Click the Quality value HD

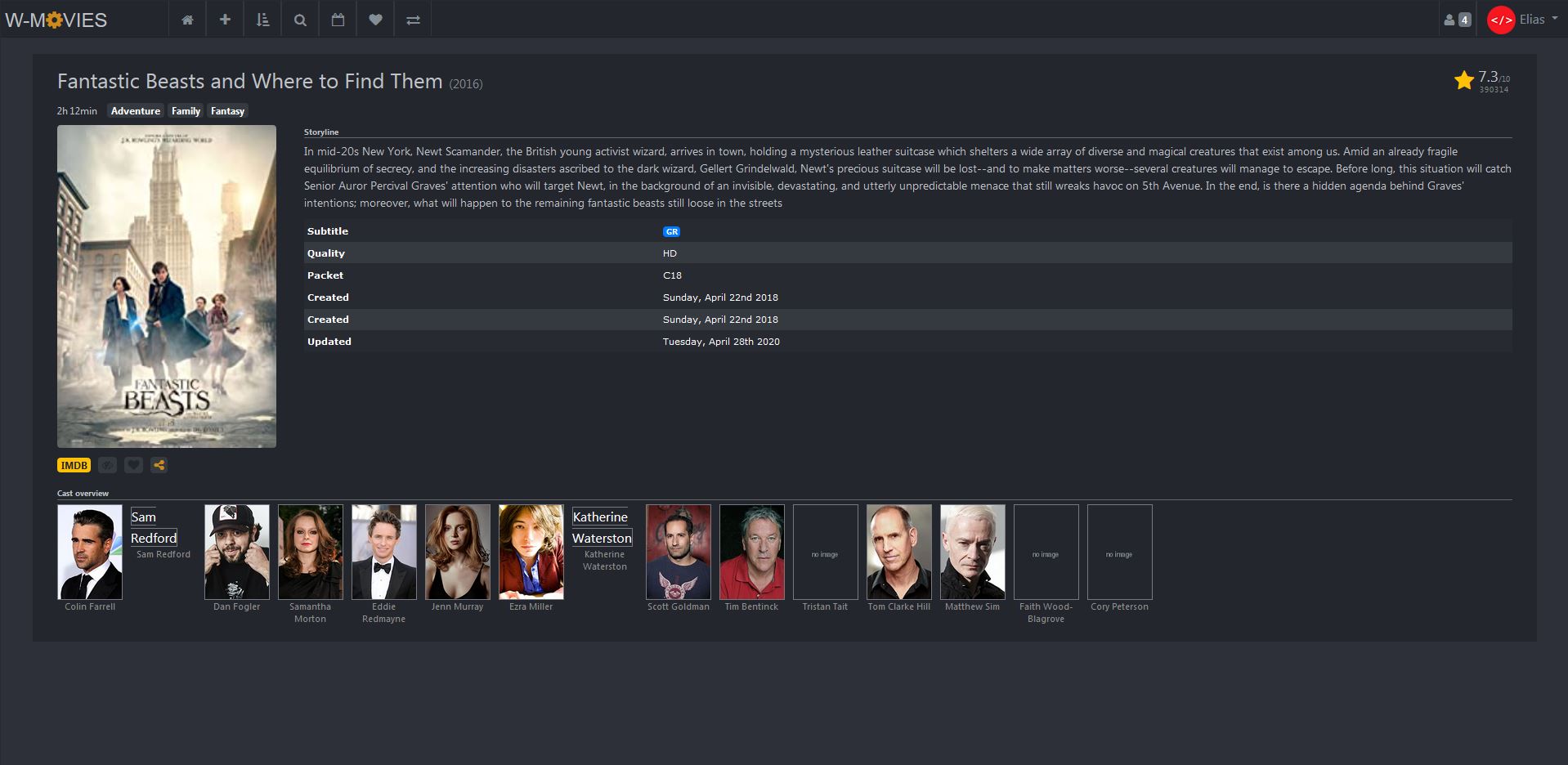coord(670,253)
